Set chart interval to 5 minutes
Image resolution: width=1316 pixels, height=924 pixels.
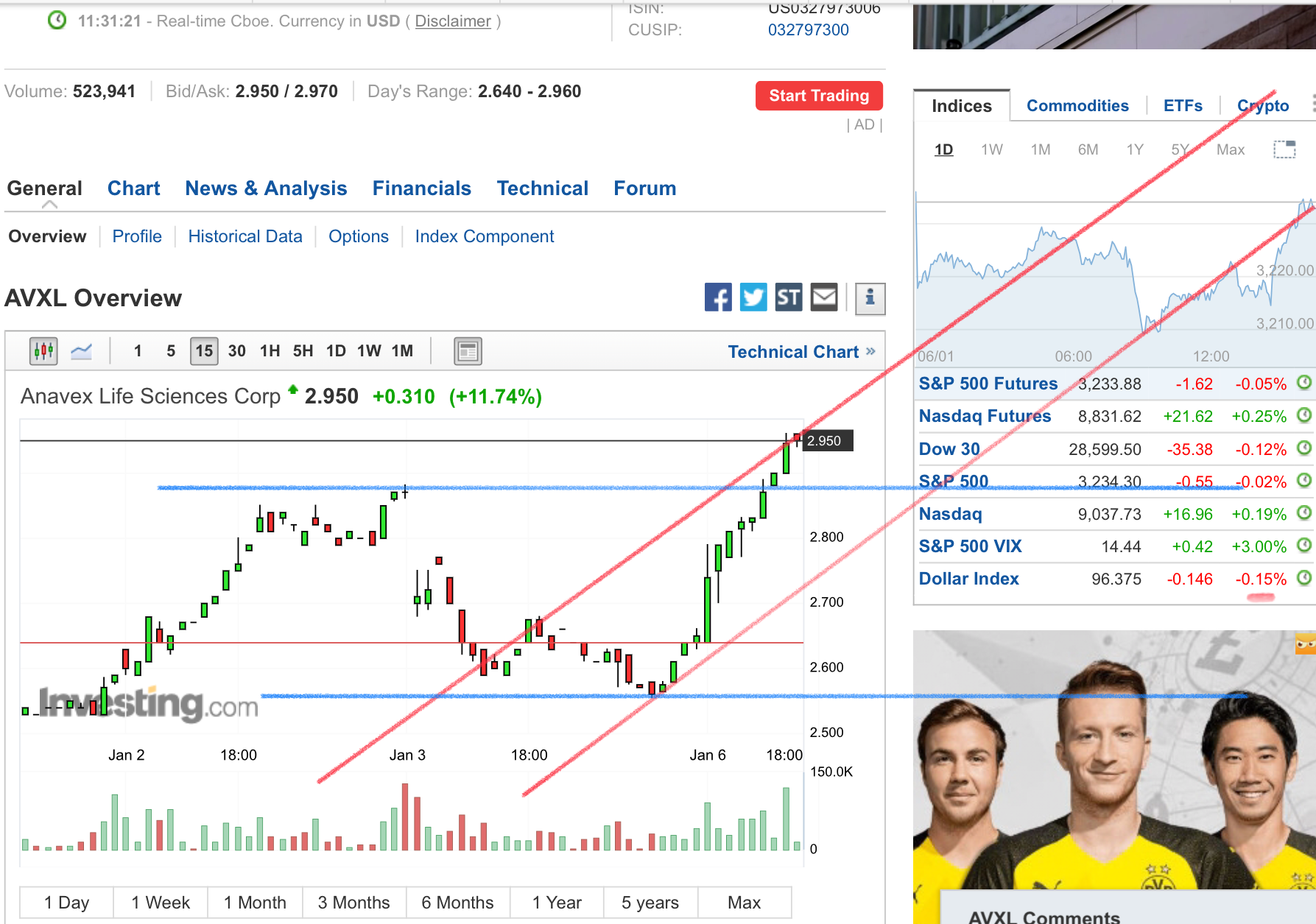pyautogui.click(x=171, y=351)
